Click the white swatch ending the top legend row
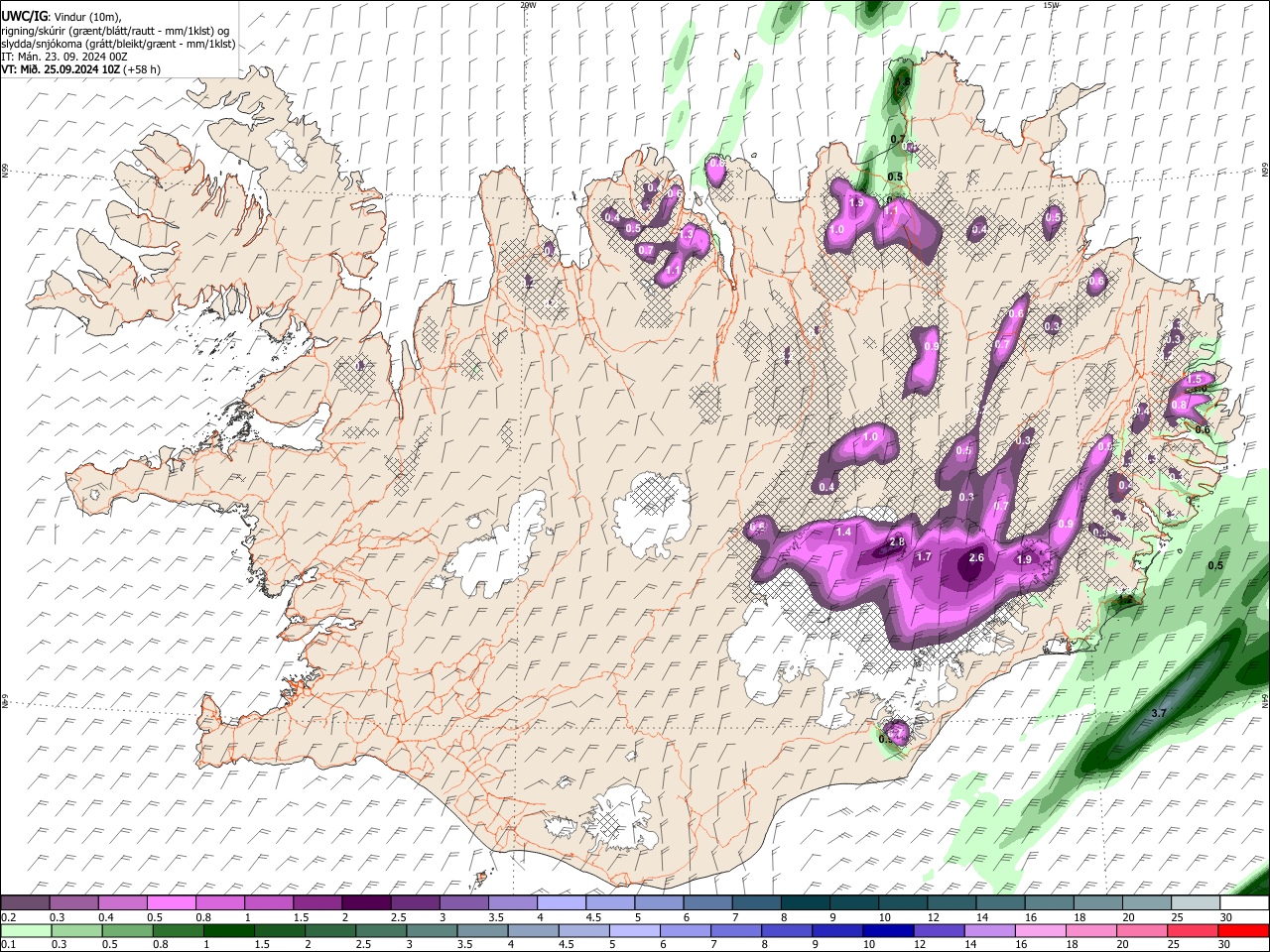 click(1243, 903)
